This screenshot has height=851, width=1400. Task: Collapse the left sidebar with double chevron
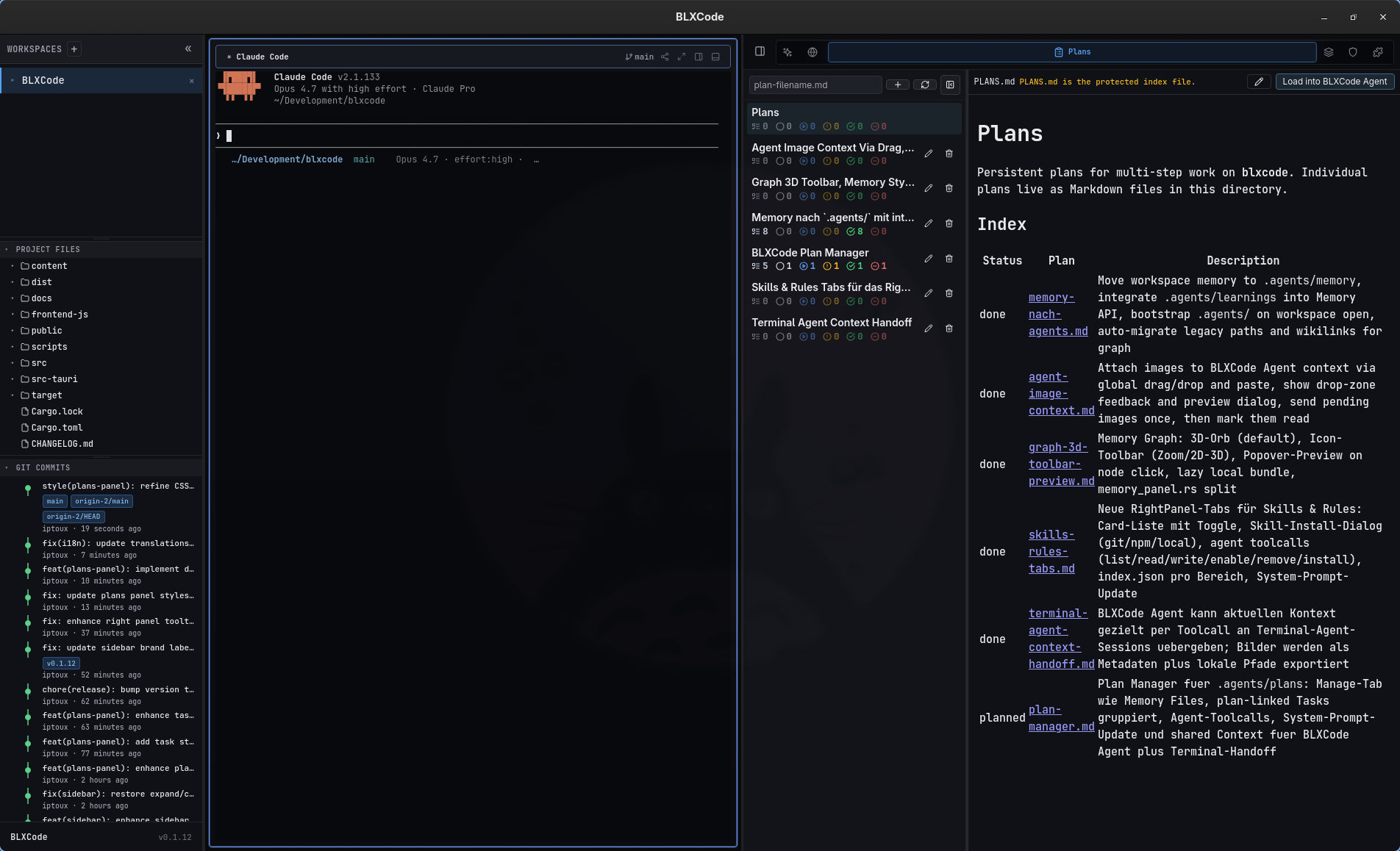188,49
